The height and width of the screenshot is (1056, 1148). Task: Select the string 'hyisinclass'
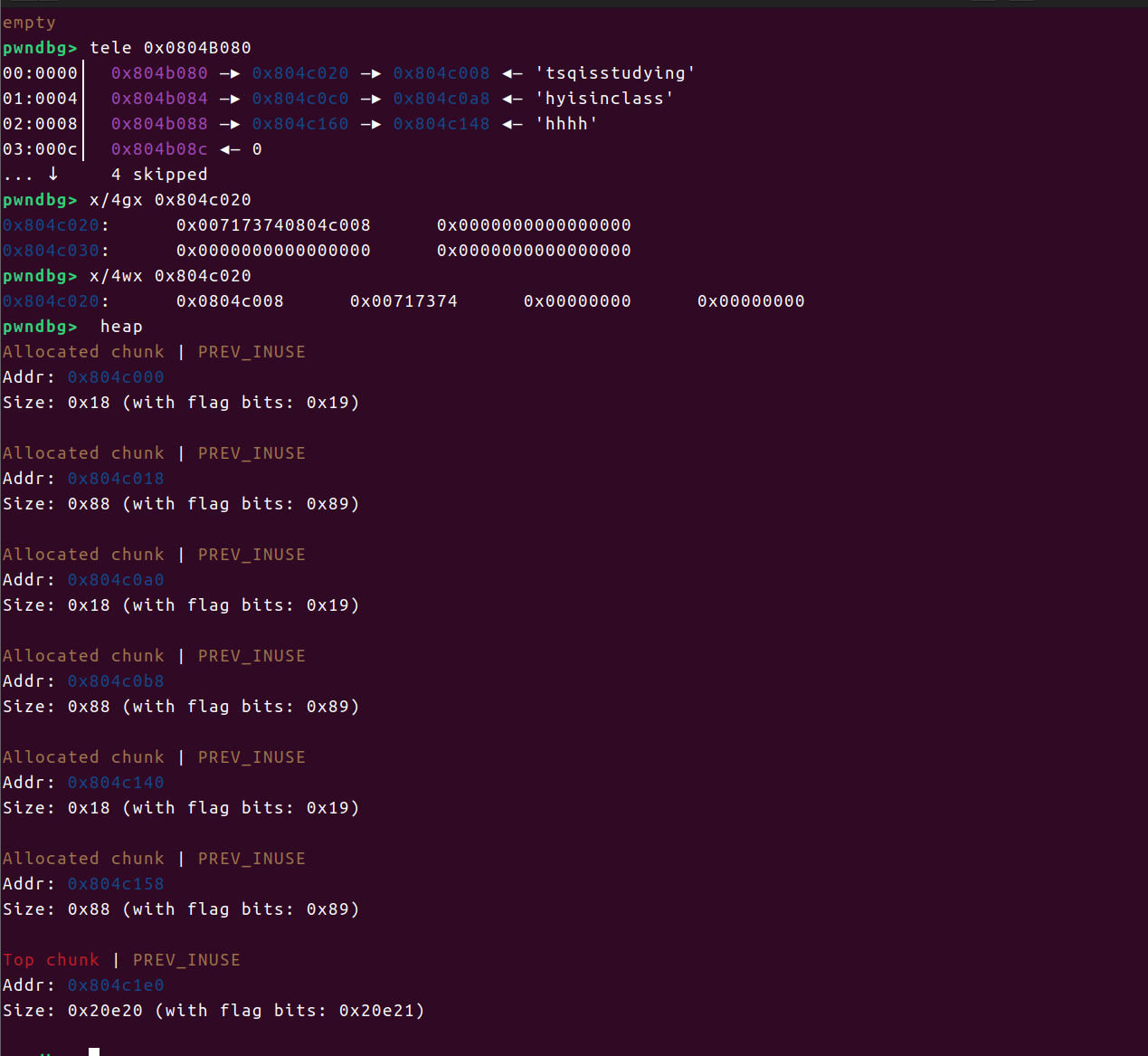604,99
